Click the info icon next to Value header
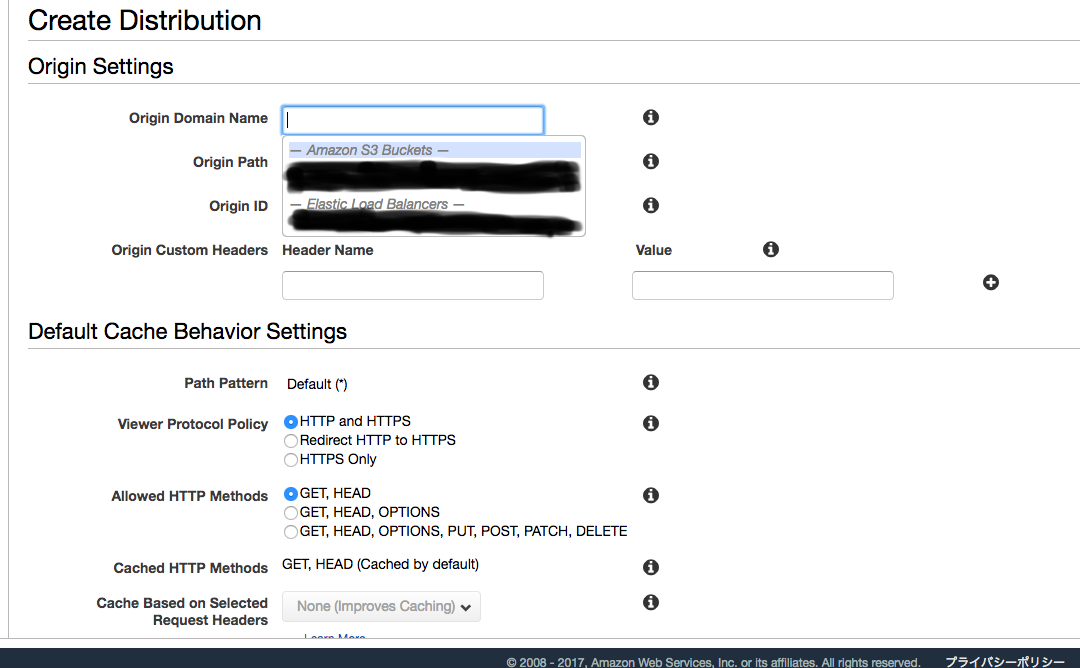Viewport: 1080px width, 668px height. tap(771, 249)
